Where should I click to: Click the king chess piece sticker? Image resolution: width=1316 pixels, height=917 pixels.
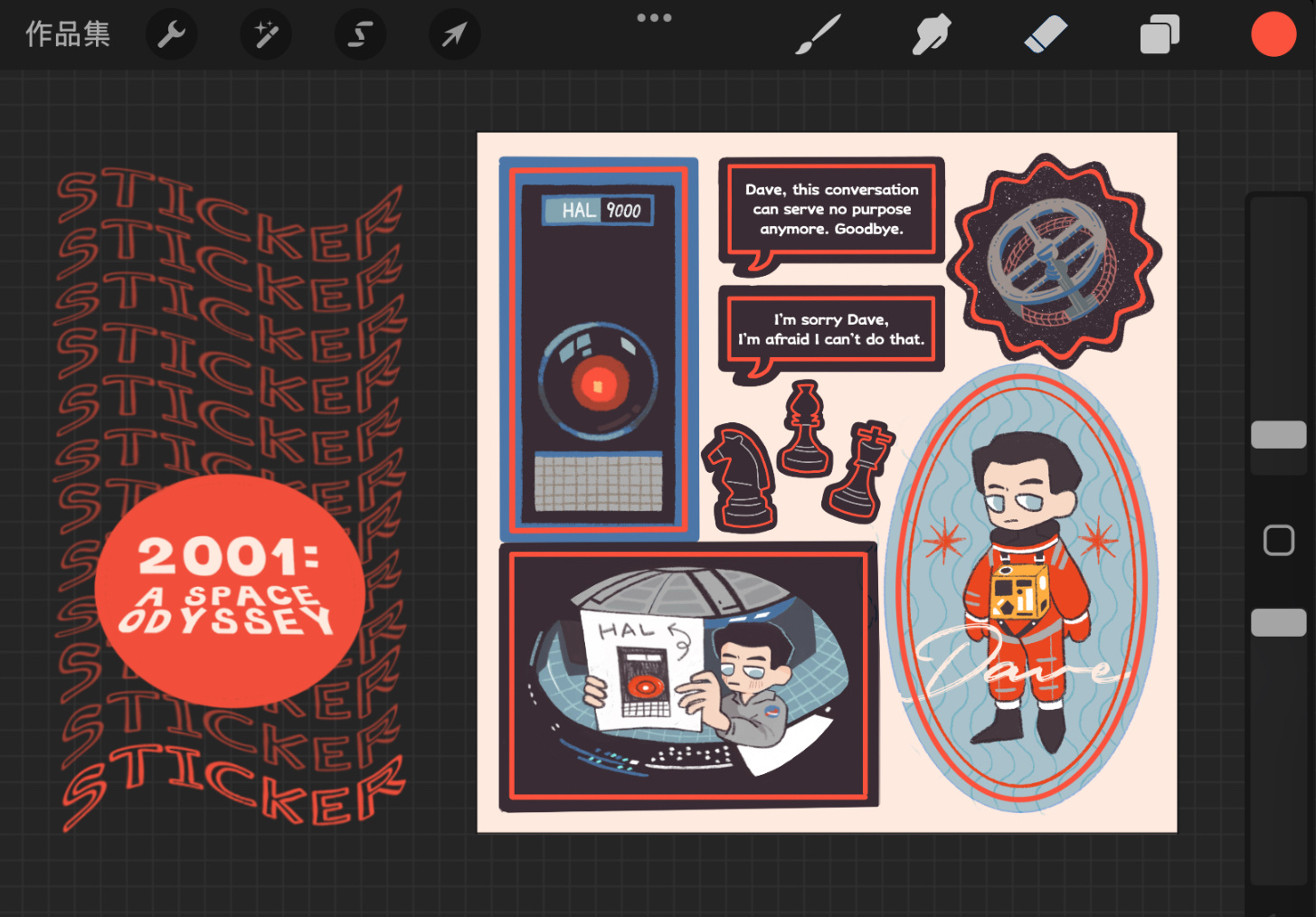(858, 471)
